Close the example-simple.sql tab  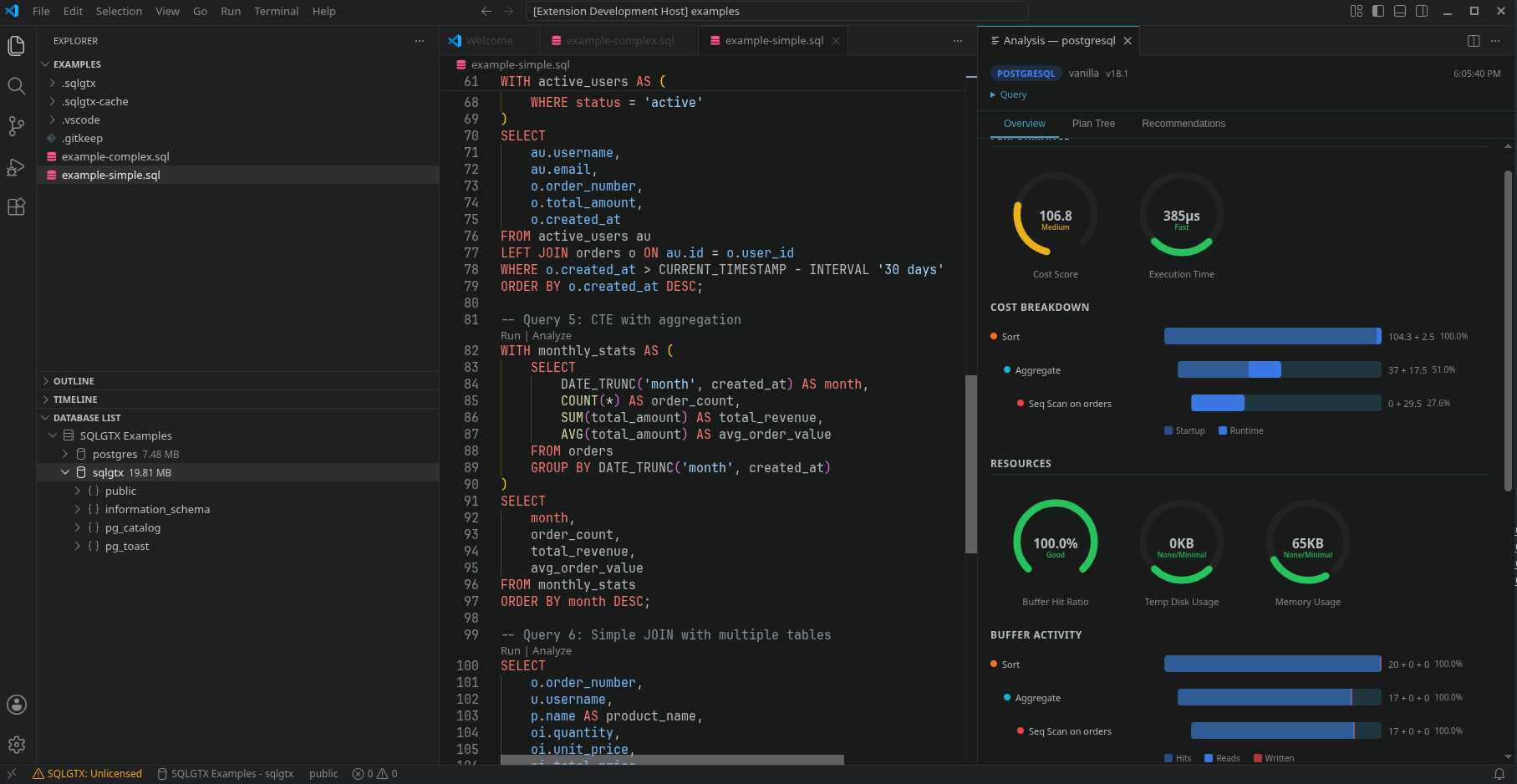coord(836,41)
